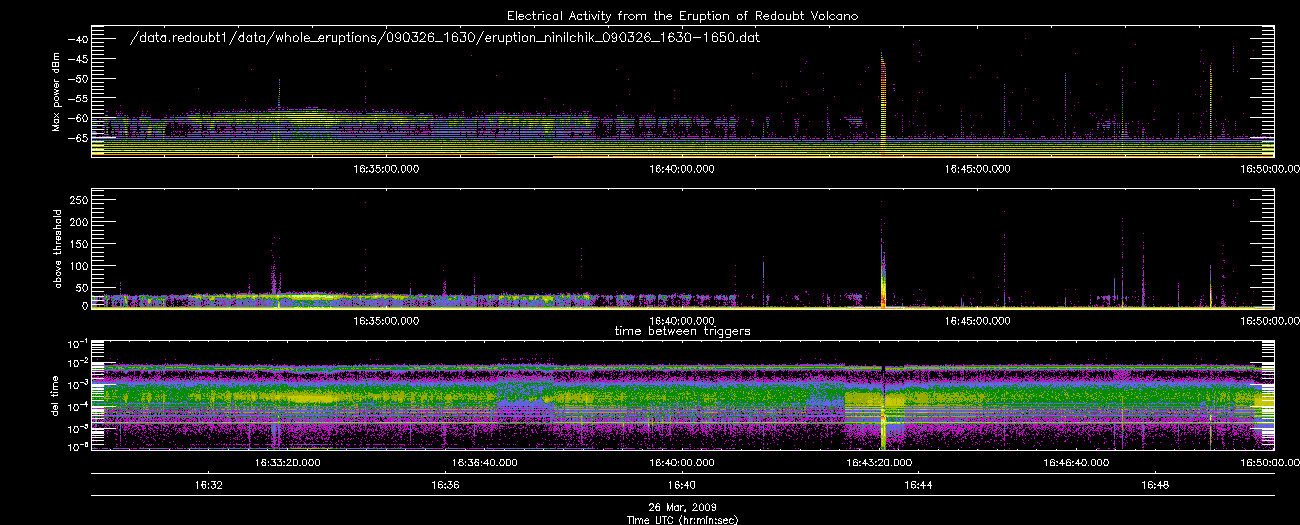This screenshot has height=525, width=1300.
Task: Click the -65 tick on Max power axis
Action: [79, 137]
